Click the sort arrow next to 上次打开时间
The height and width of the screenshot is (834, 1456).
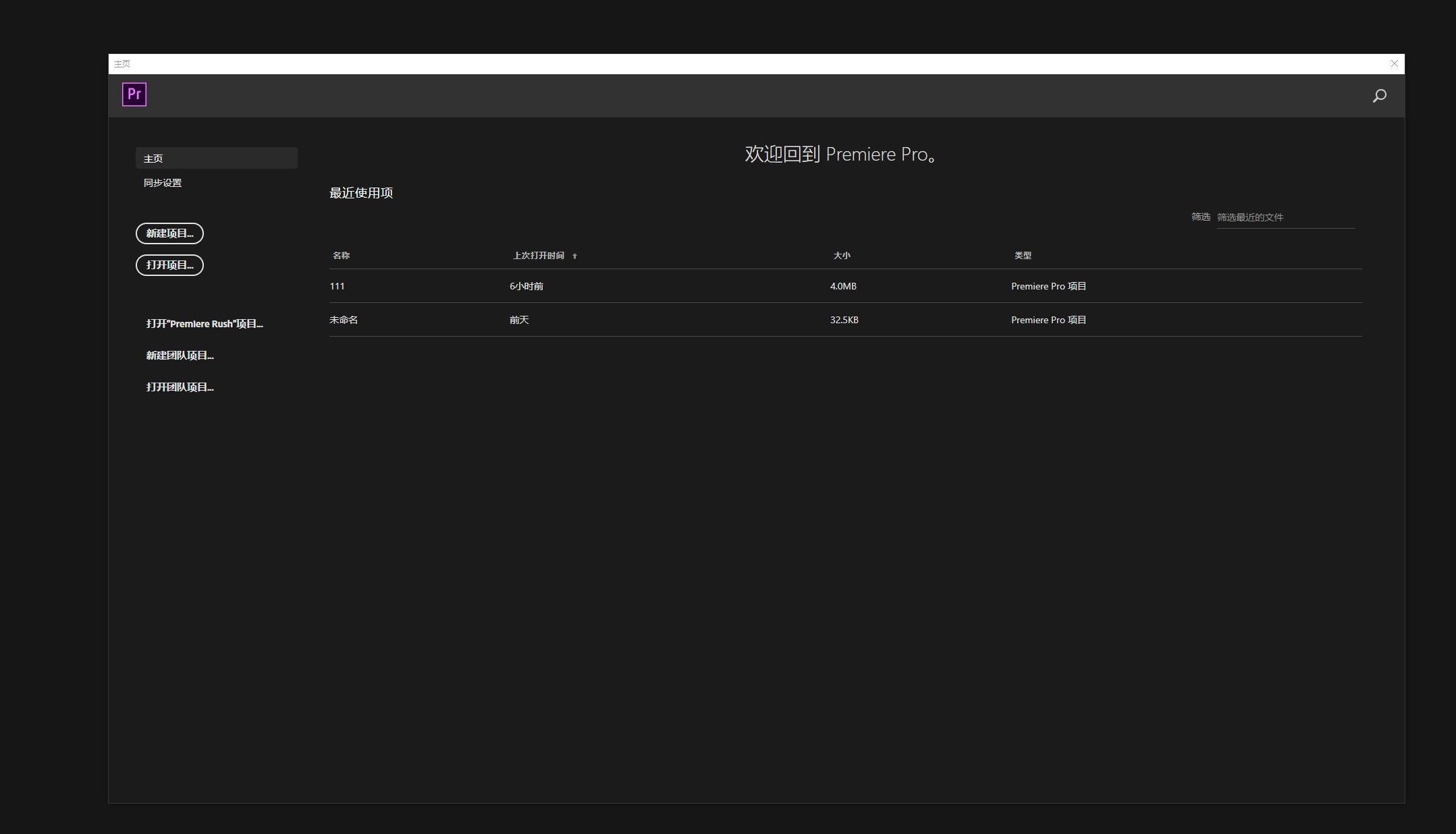coord(574,256)
